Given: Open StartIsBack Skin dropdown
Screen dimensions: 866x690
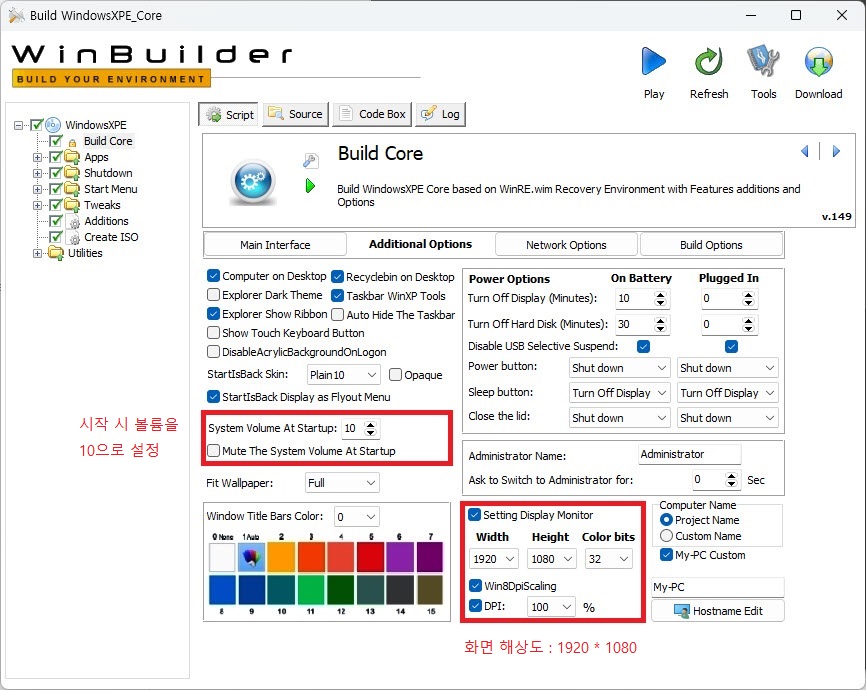Looking at the screenshot, I should pyautogui.click(x=344, y=375).
